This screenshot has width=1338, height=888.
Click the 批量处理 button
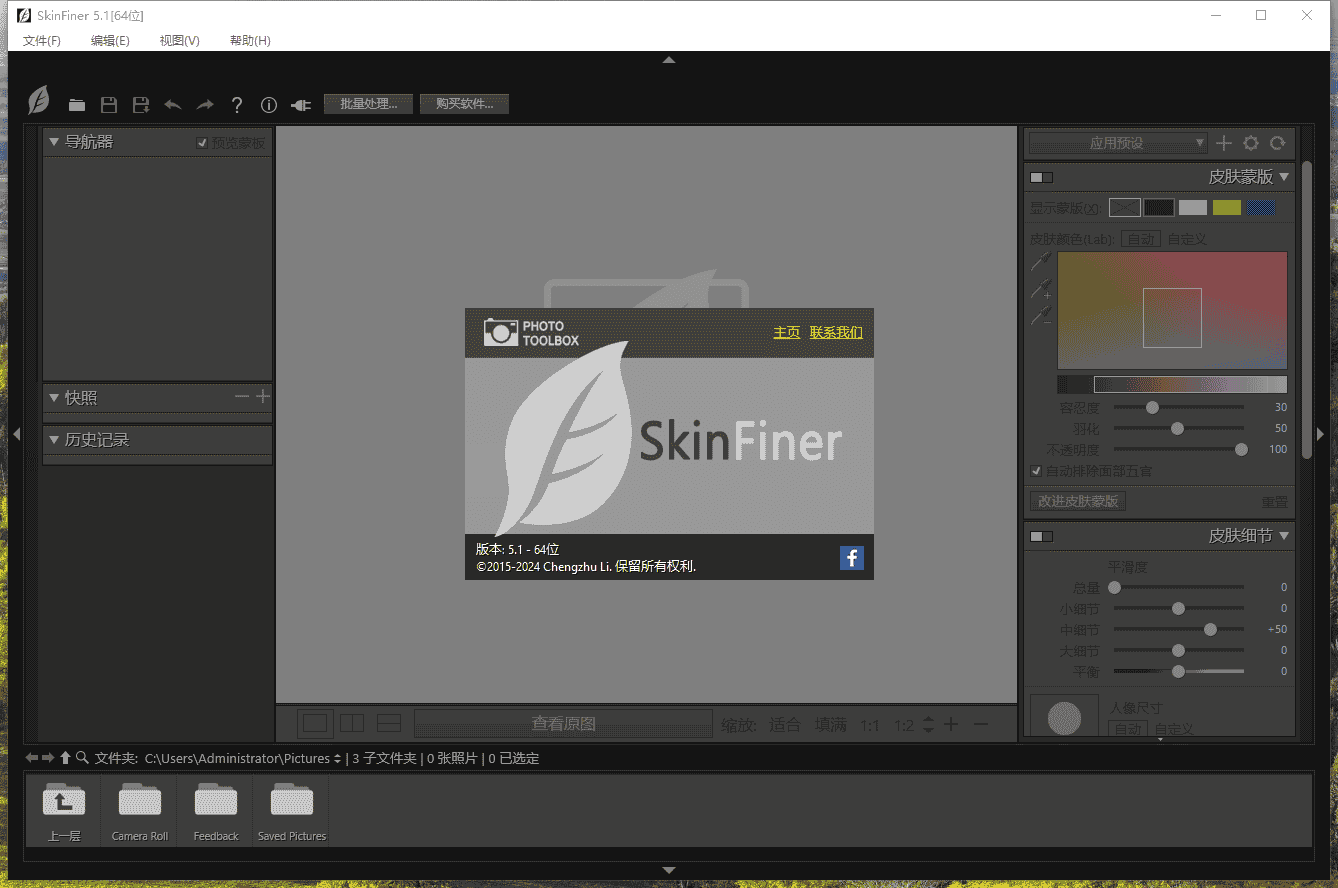(367, 103)
